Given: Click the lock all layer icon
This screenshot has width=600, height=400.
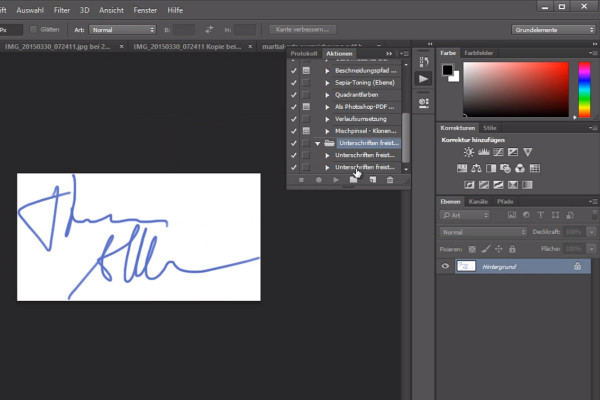Looking at the screenshot, I should [512, 249].
